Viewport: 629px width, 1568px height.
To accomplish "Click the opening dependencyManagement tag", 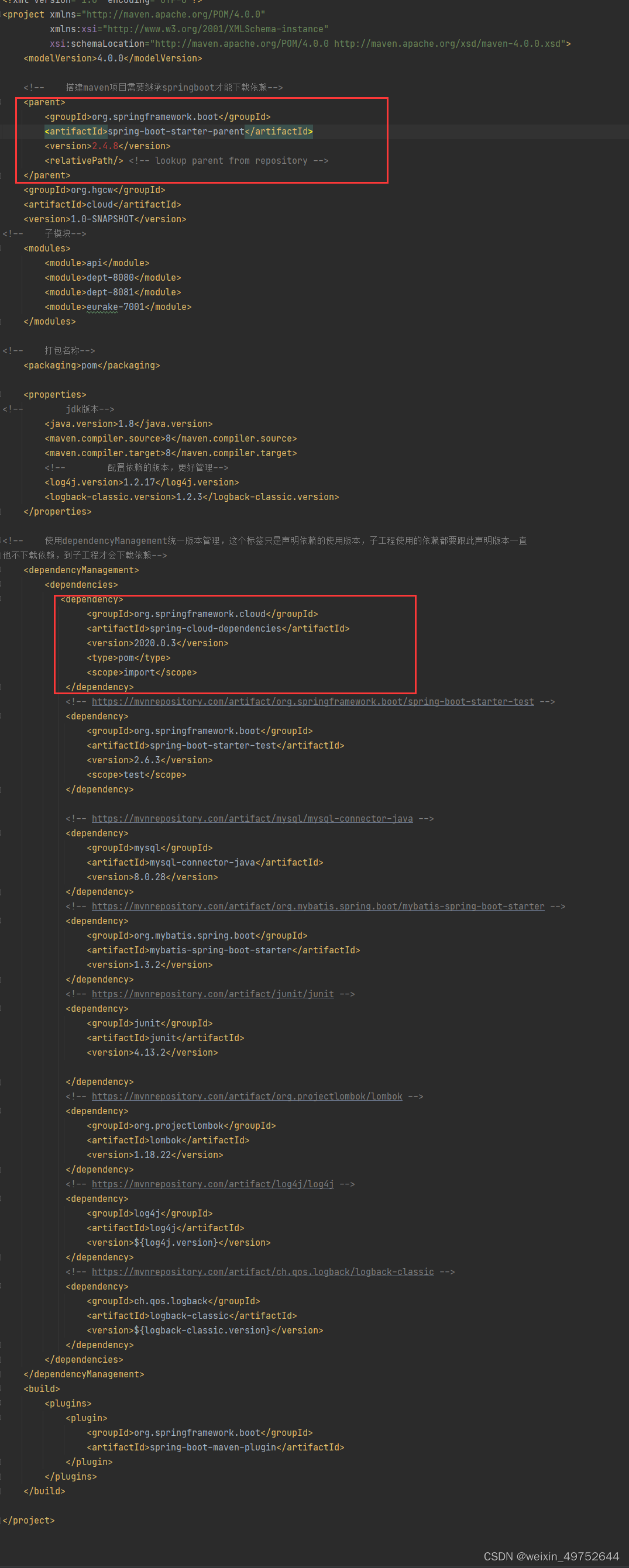I will click(81, 570).
